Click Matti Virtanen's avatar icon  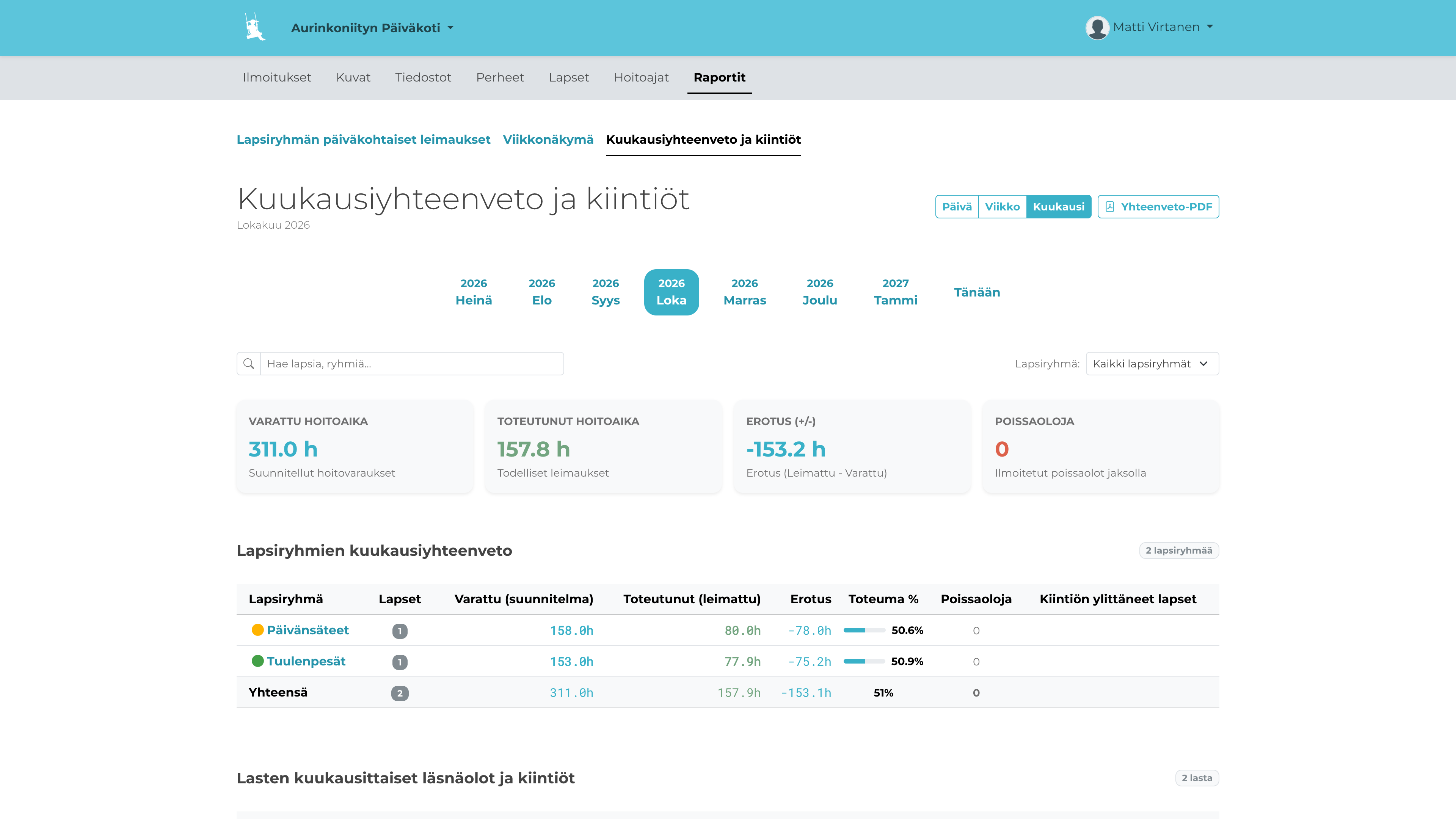coord(1097,27)
